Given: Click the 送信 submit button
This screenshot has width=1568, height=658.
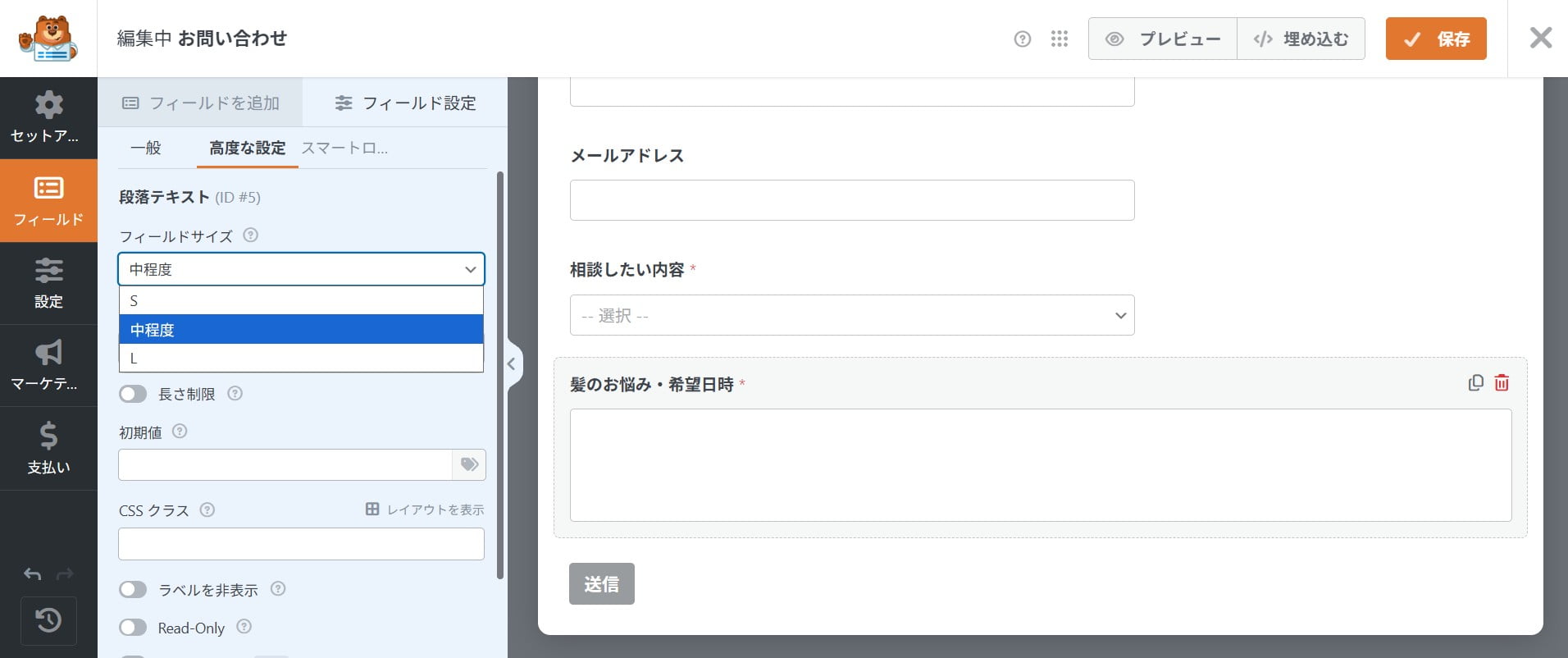Looking at the screenshot, I should pos(601,583).
